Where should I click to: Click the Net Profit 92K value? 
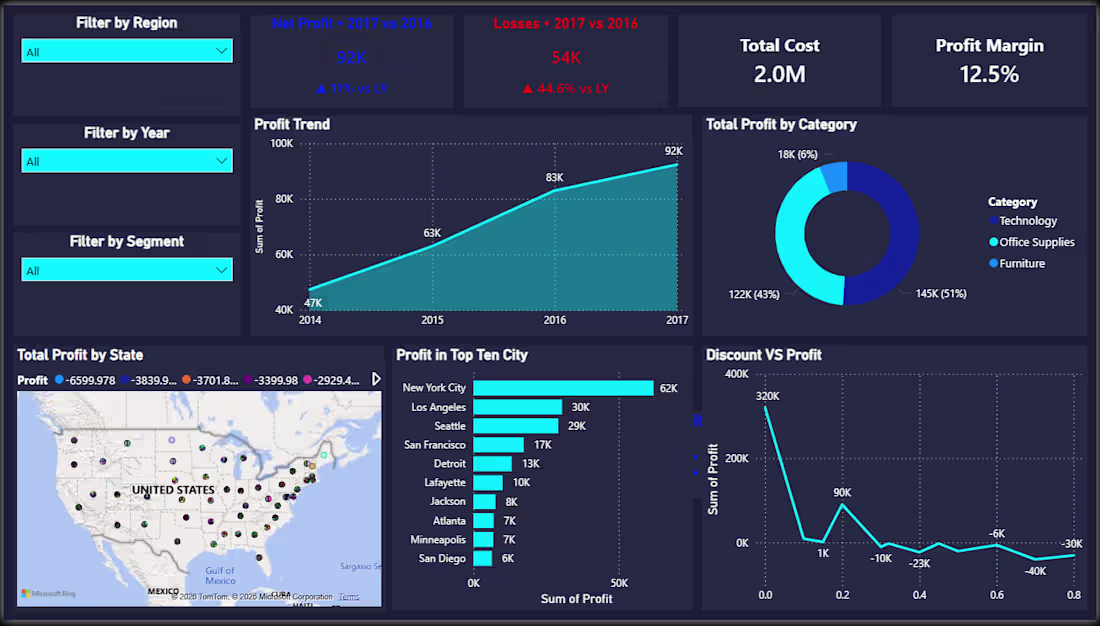tap(351, 58)
